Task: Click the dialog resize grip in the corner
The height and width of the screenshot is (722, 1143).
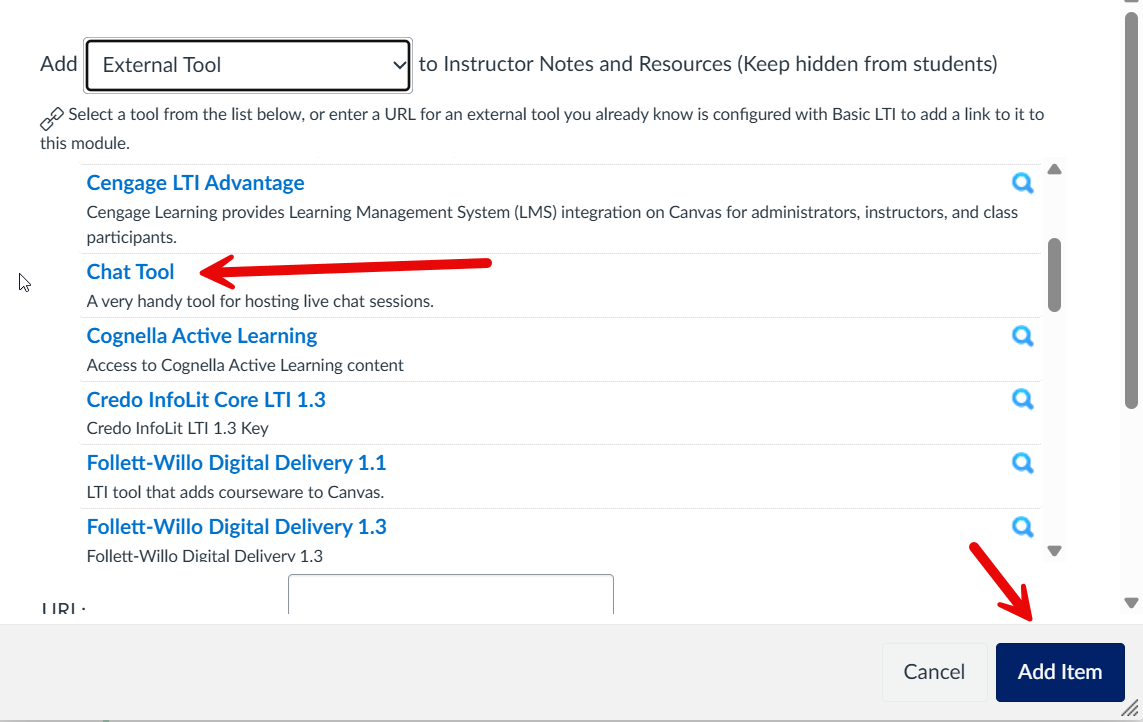Action: 1130,708
